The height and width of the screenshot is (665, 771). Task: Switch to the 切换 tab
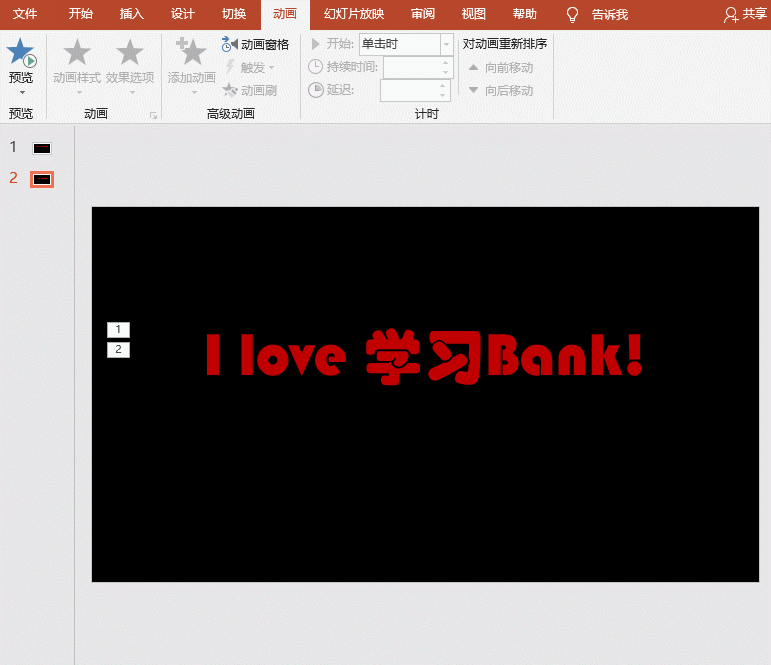click(234, 14)
